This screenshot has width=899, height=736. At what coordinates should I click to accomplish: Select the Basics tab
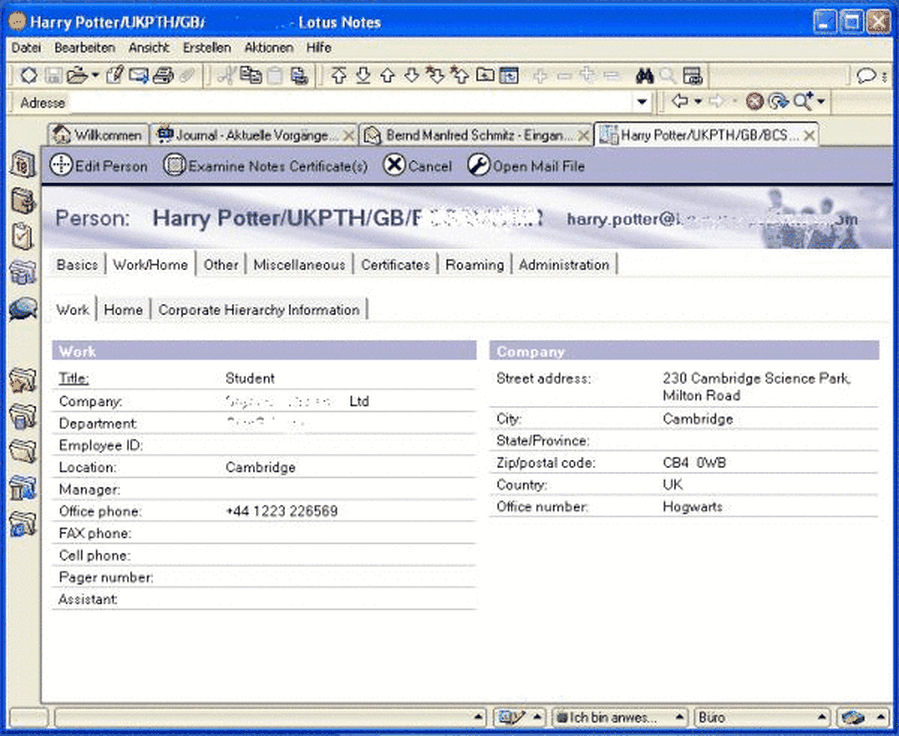point(77,265)
